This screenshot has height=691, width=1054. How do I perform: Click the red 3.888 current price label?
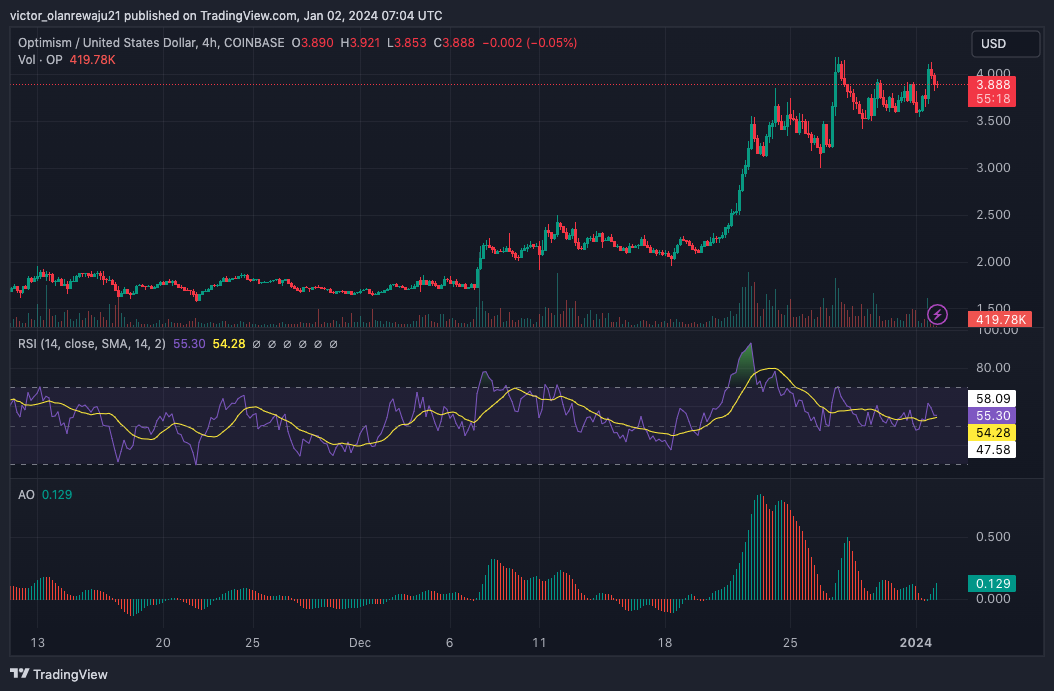tap(992, 85)
